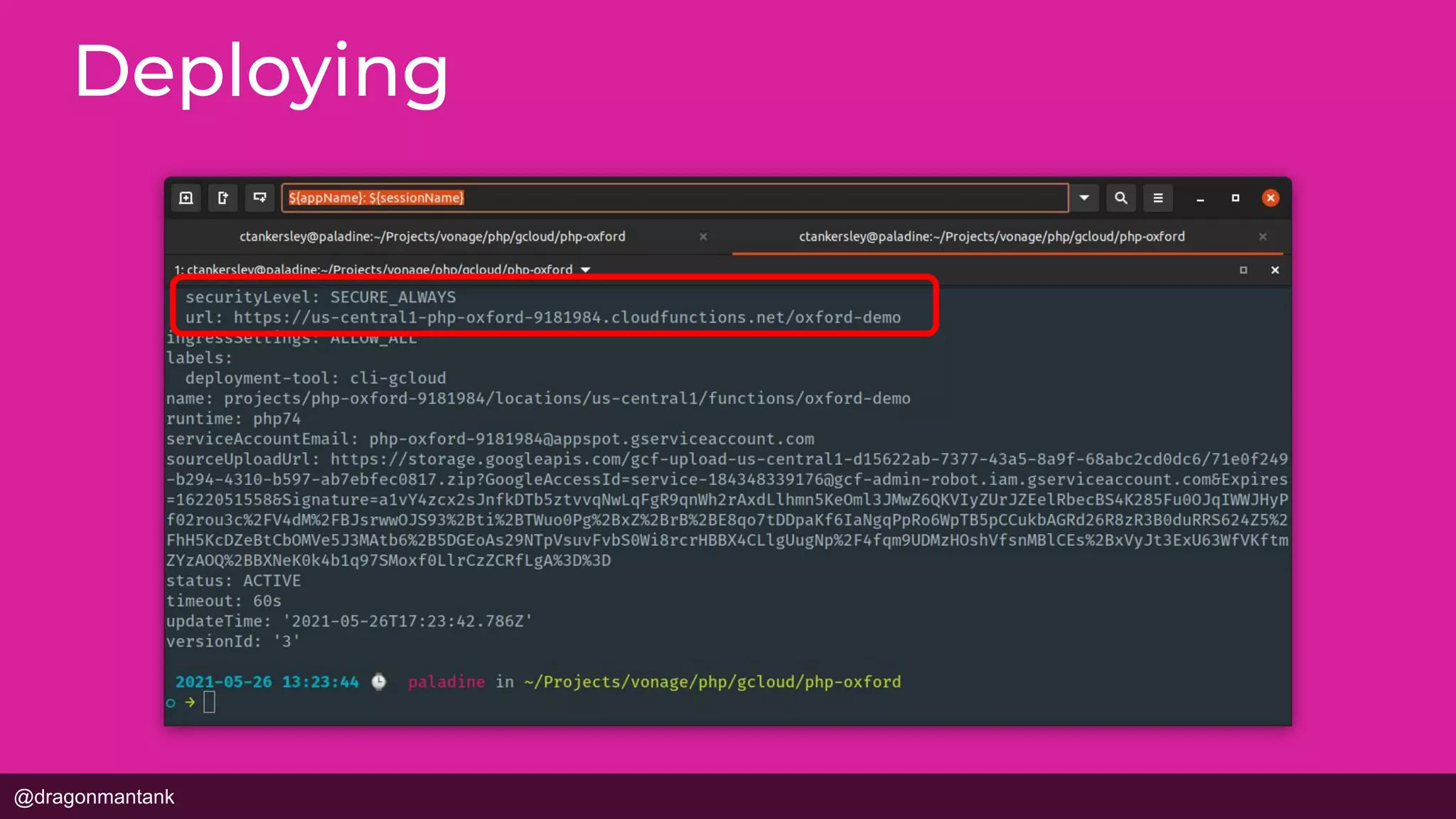Click the terminal prompt cursor
Viewport: 1456px width, 819px height.
coord(209,702)
